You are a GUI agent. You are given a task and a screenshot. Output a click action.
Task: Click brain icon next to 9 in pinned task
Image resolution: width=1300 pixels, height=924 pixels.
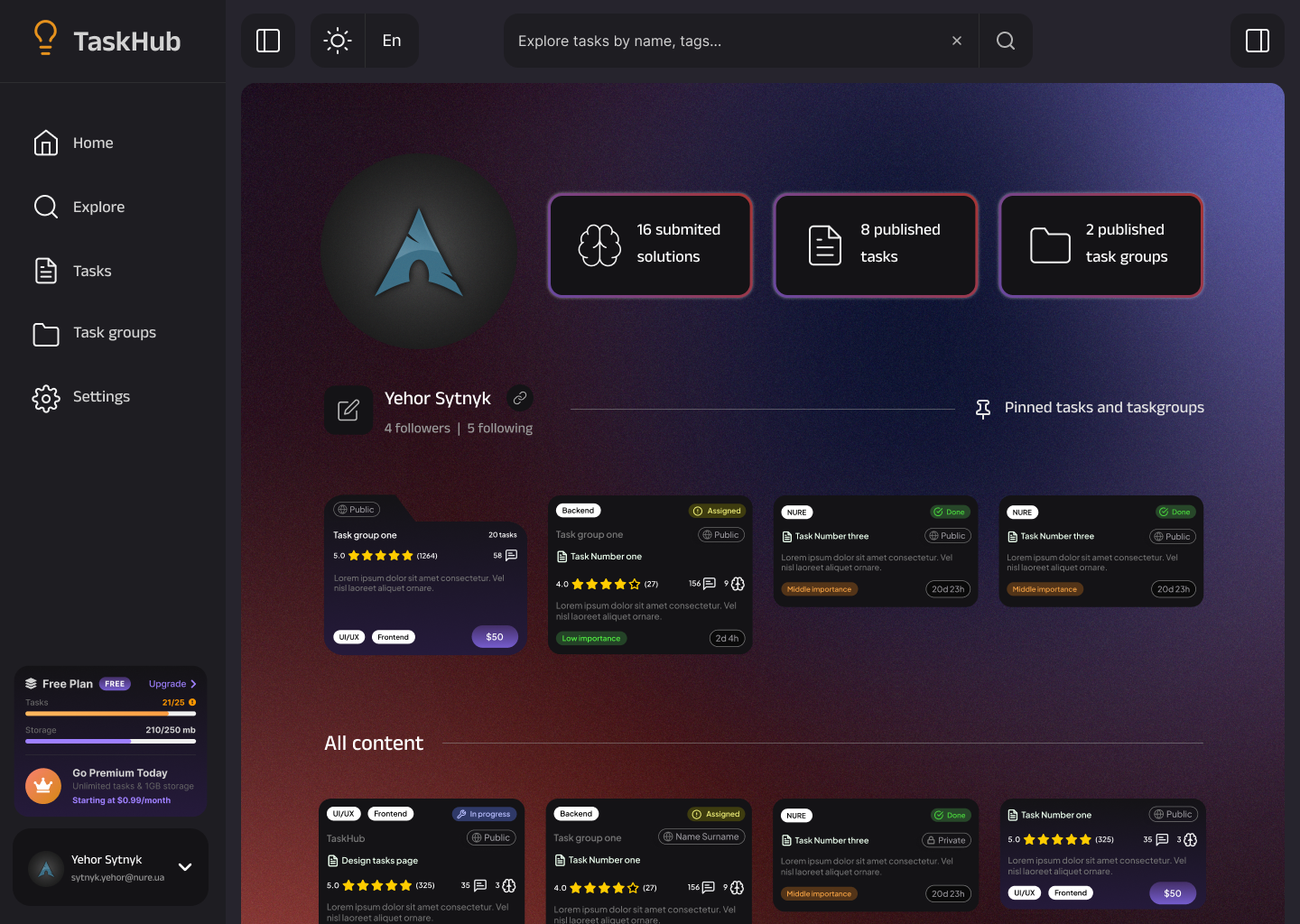[738, 584]
